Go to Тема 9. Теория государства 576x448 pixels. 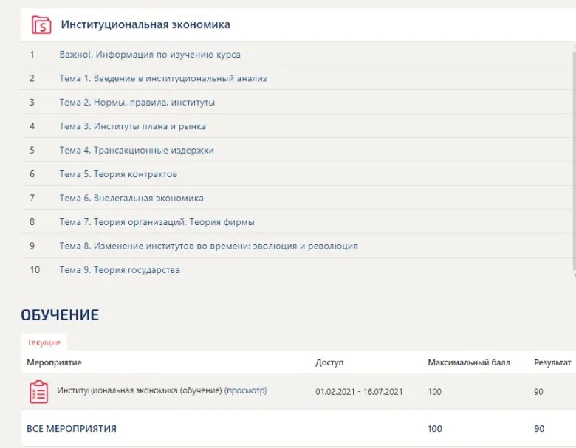119,270
